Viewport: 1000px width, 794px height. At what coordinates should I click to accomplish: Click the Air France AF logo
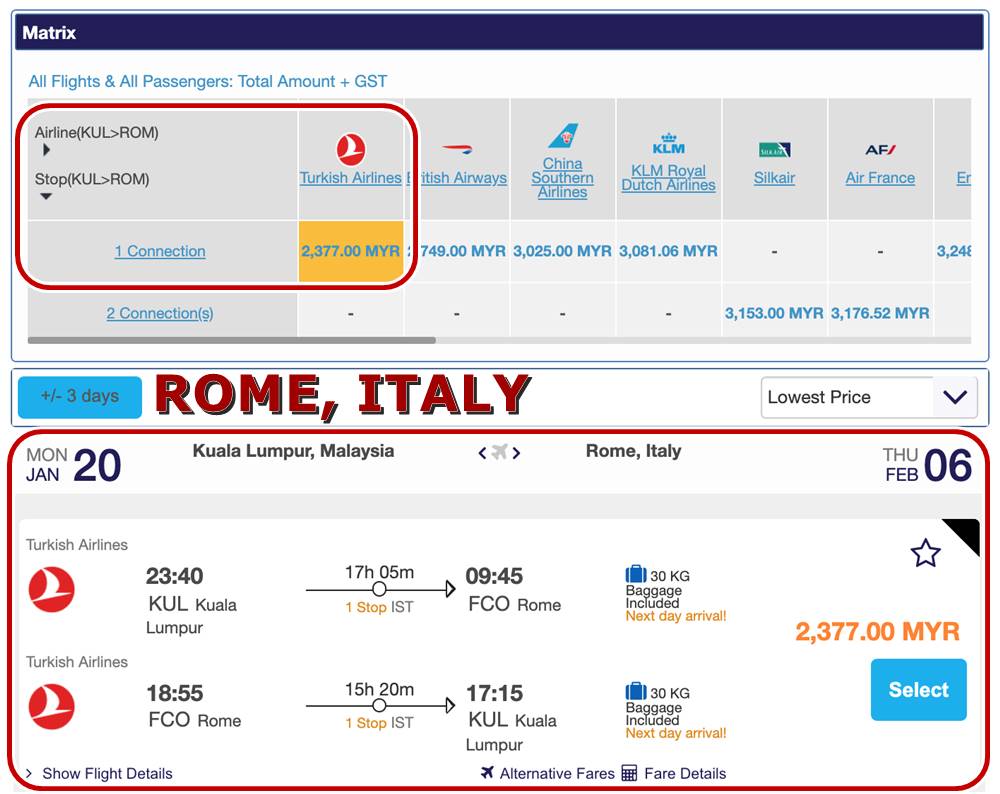[880, 150]
